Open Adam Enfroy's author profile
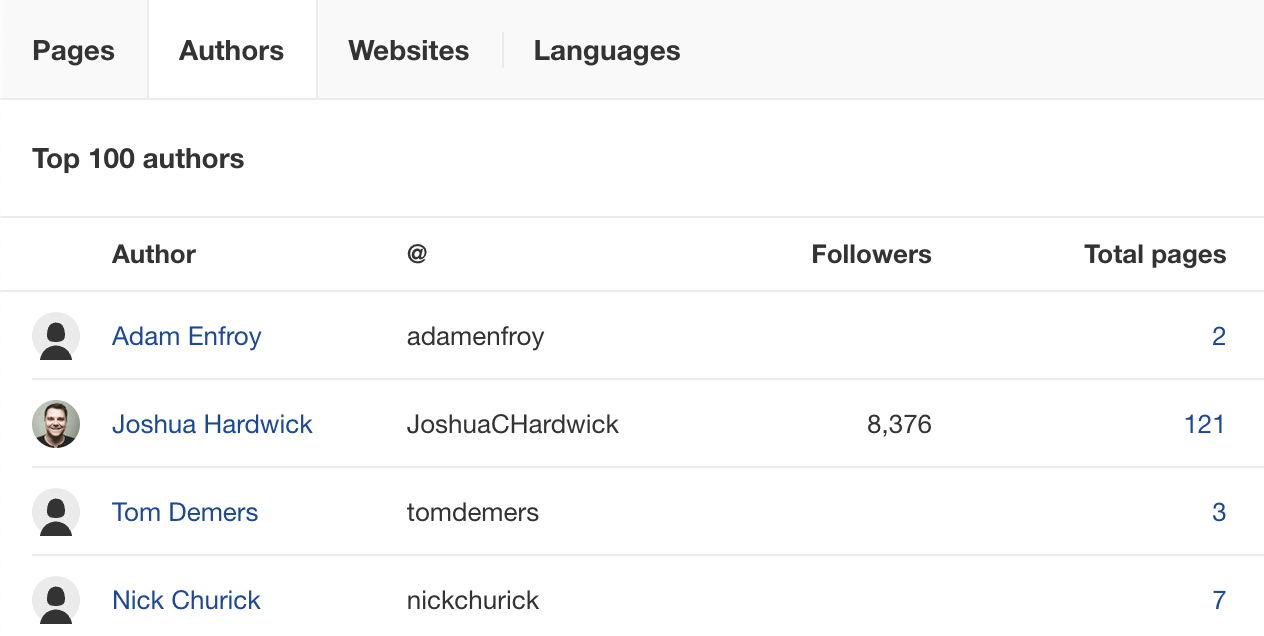The width and height of the screenshot is (1264, 636). pyautogui.click(x=186, y=336)
